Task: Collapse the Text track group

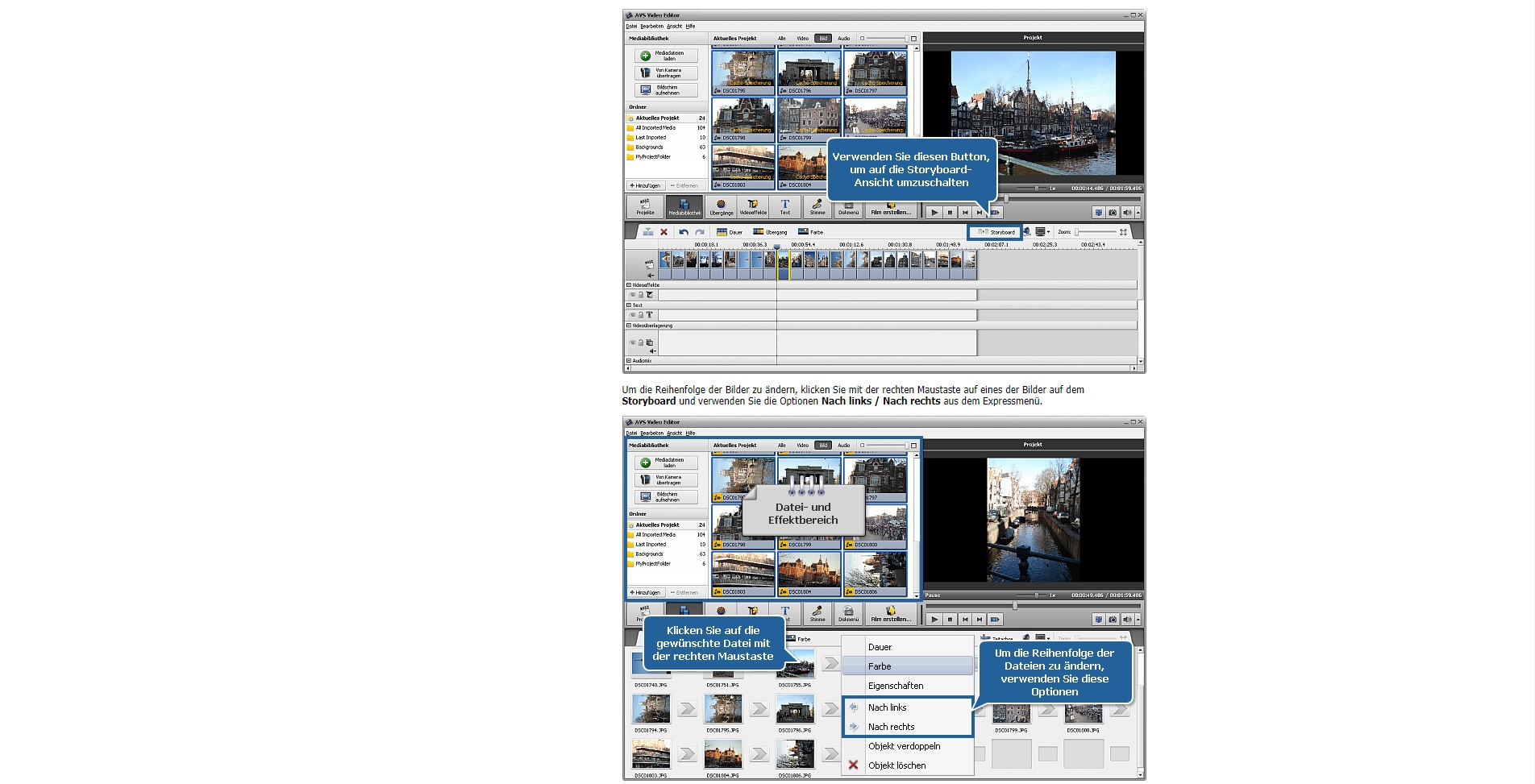Action: pyautogui.click(x=630, y=305)
